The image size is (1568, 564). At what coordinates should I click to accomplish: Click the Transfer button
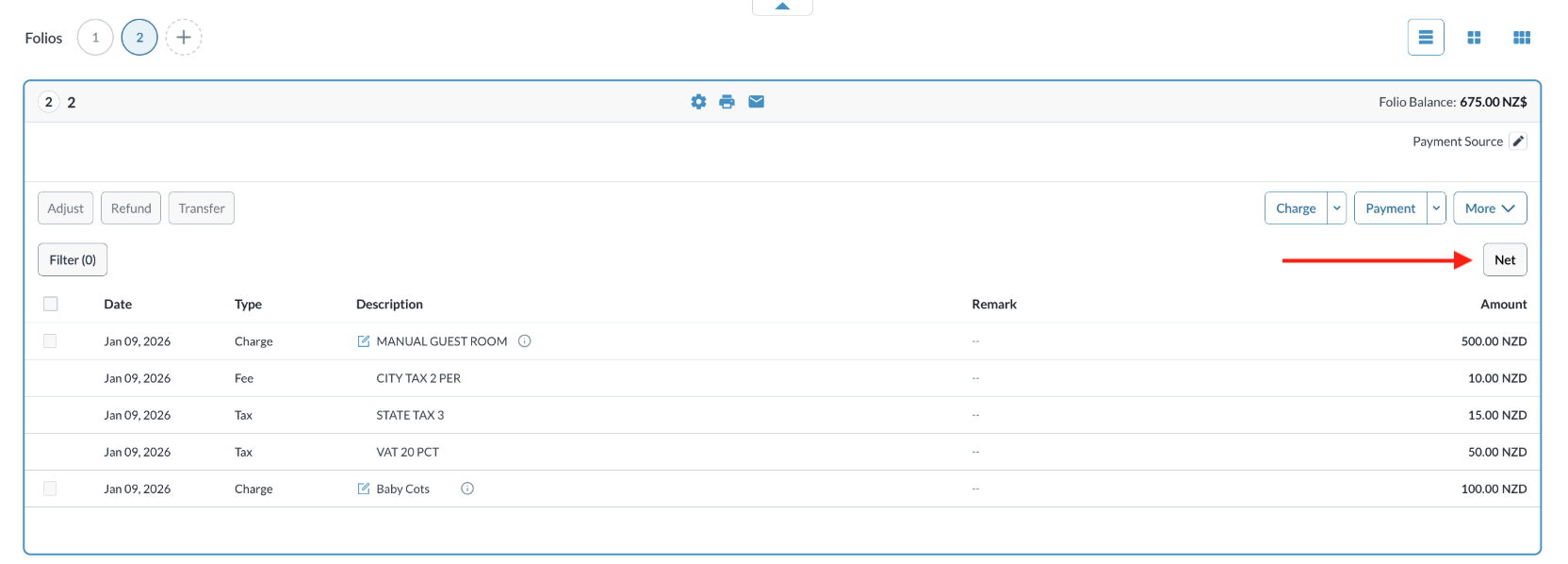click(x=202, y=208)
